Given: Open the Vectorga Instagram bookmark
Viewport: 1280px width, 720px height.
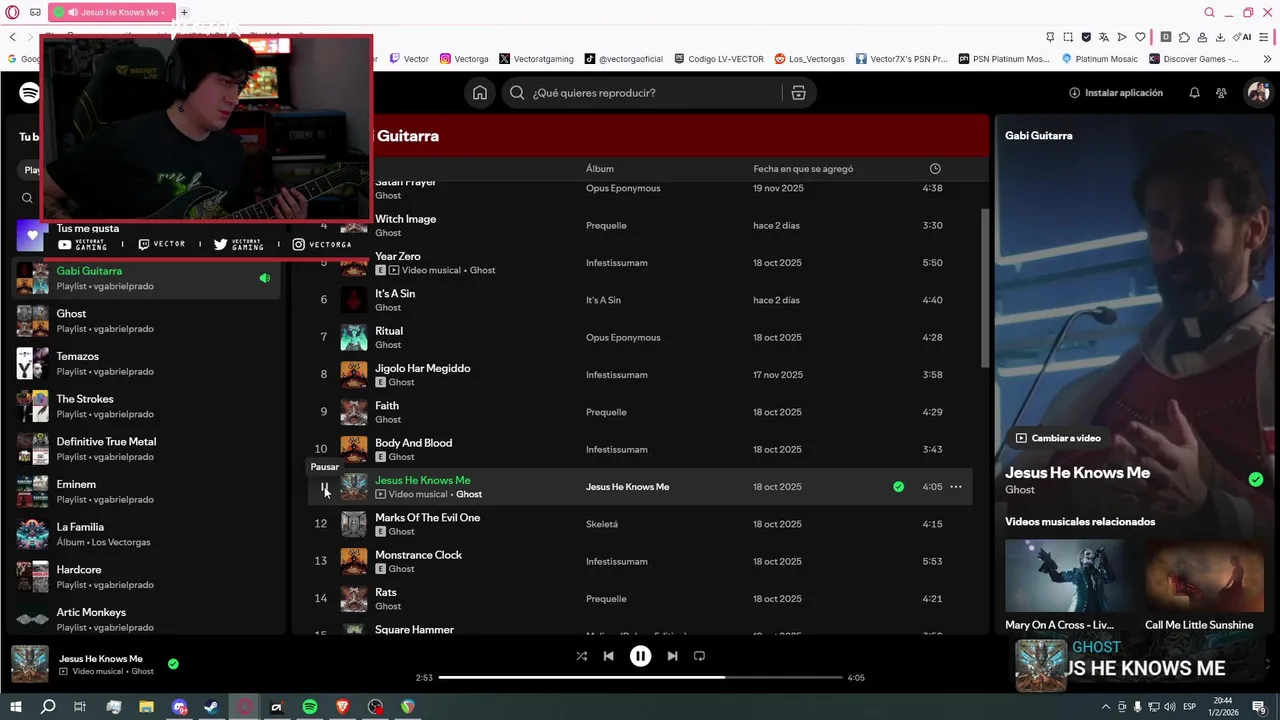Looking at the screenshot, I should click(x=465, y=59).
